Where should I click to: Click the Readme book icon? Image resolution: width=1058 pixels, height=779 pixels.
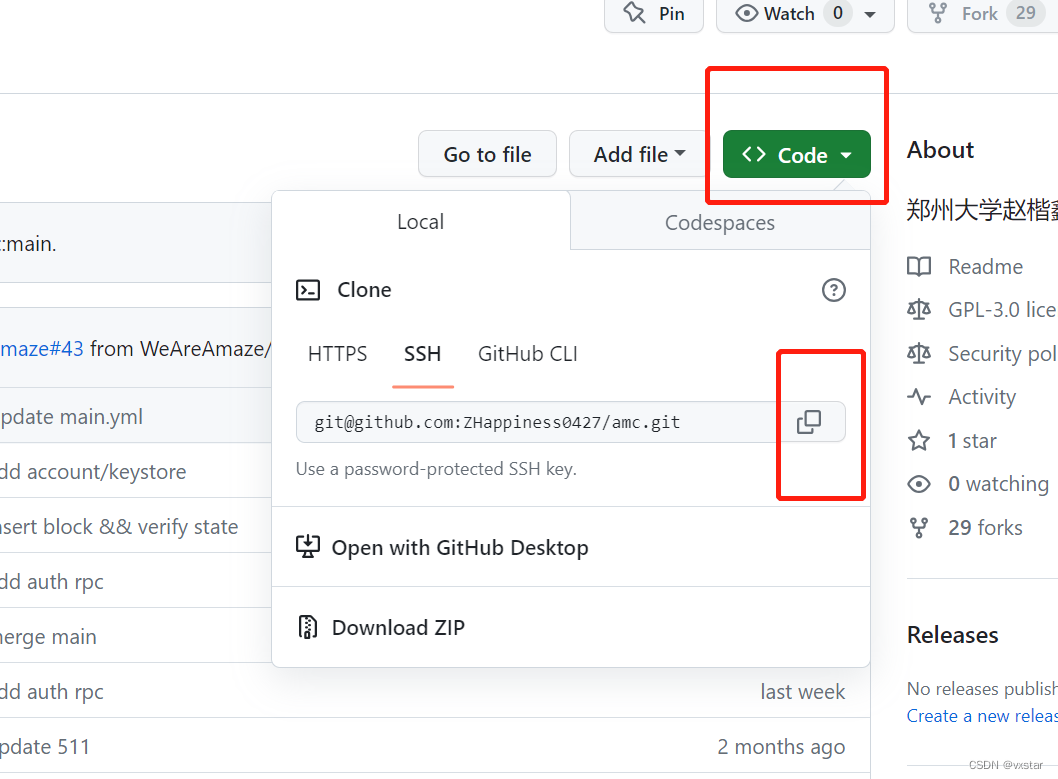[918, 267]
